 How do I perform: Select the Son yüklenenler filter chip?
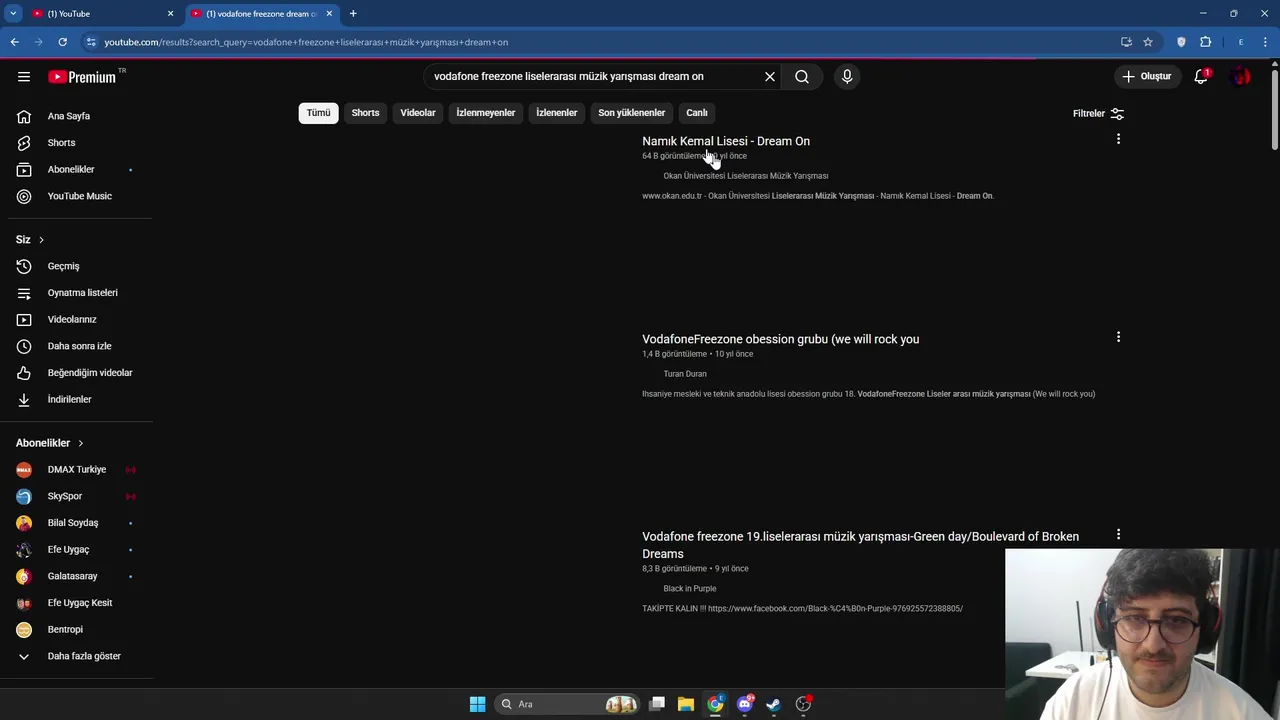(x=631, y=113)
